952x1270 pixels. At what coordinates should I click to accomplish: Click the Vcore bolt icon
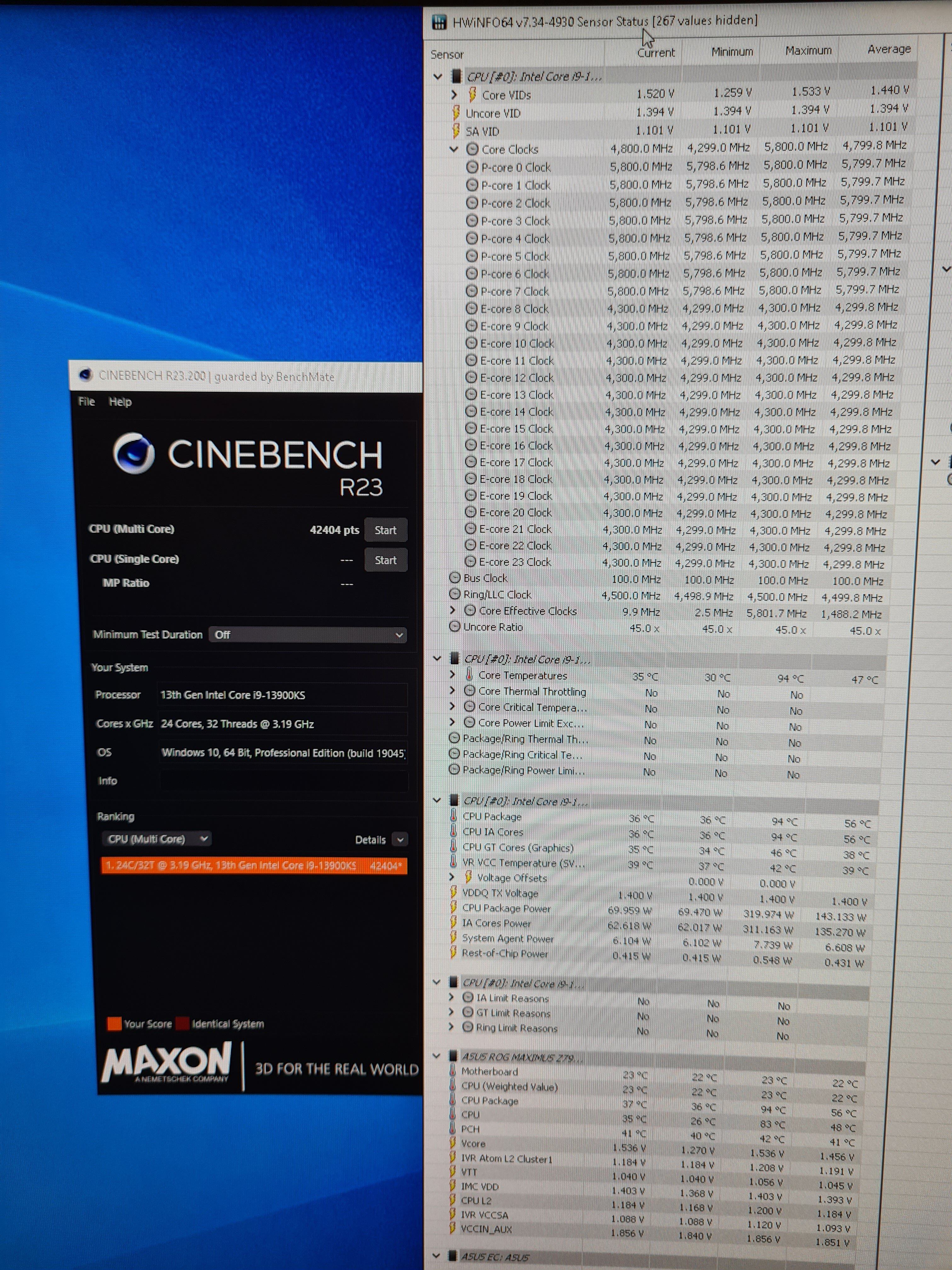pos(453,1142)
